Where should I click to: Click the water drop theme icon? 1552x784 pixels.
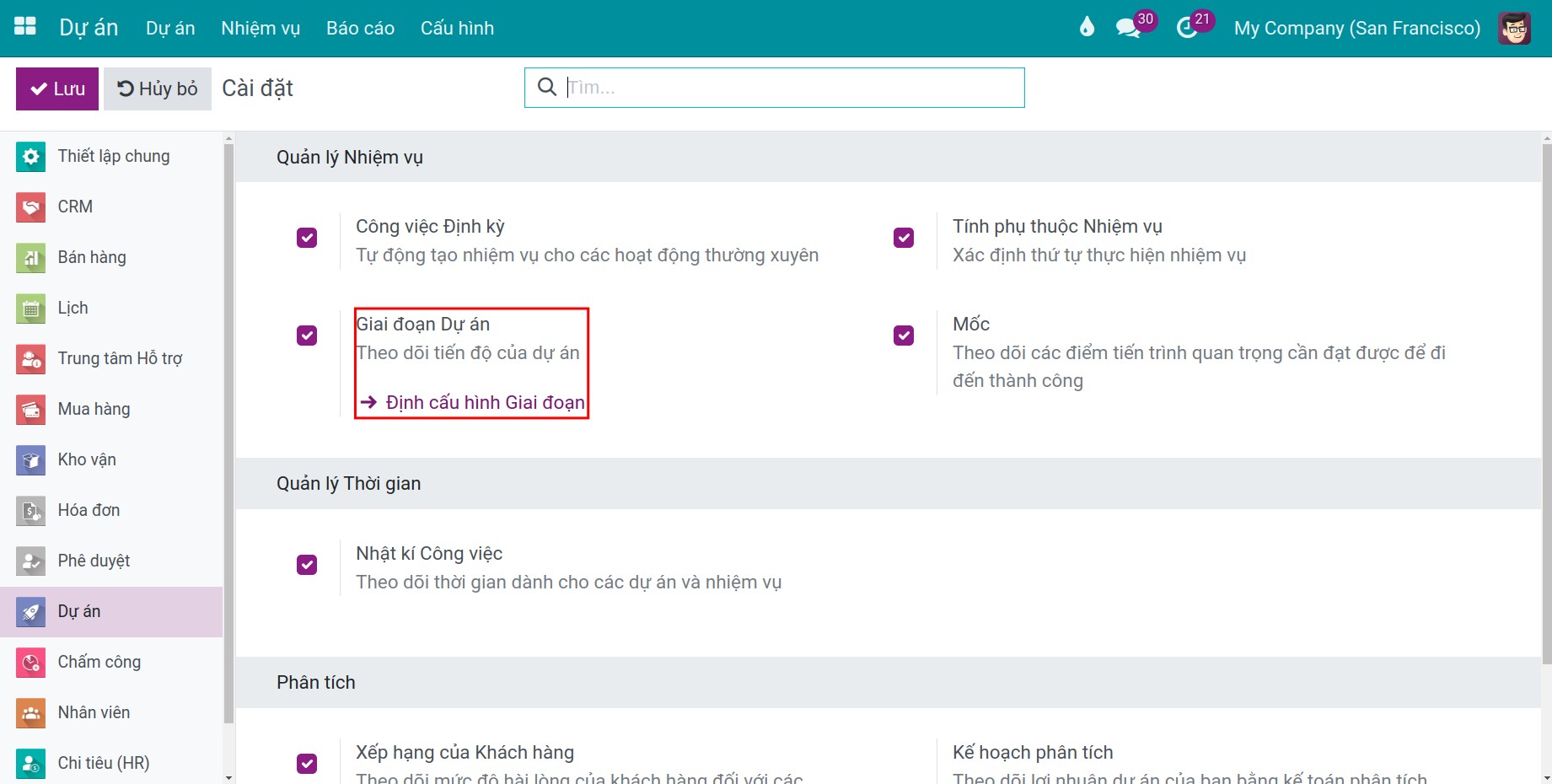tap(1087, 28)
